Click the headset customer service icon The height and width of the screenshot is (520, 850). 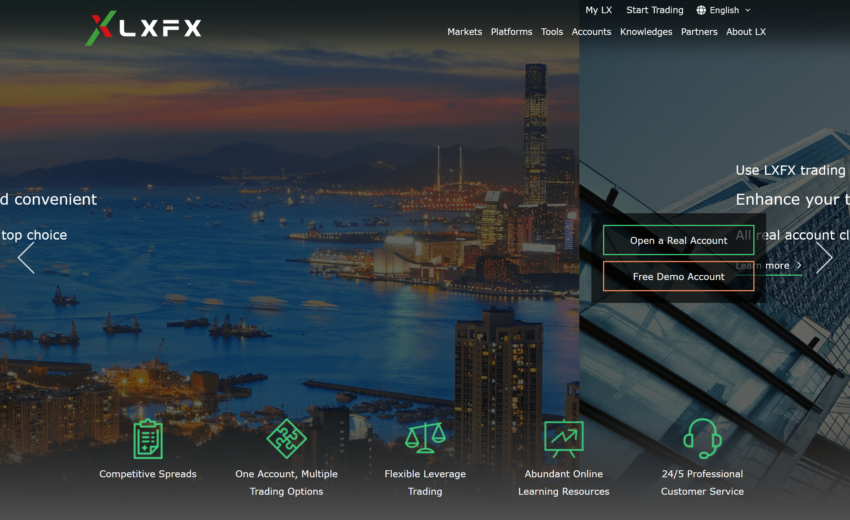pos(702,439)
